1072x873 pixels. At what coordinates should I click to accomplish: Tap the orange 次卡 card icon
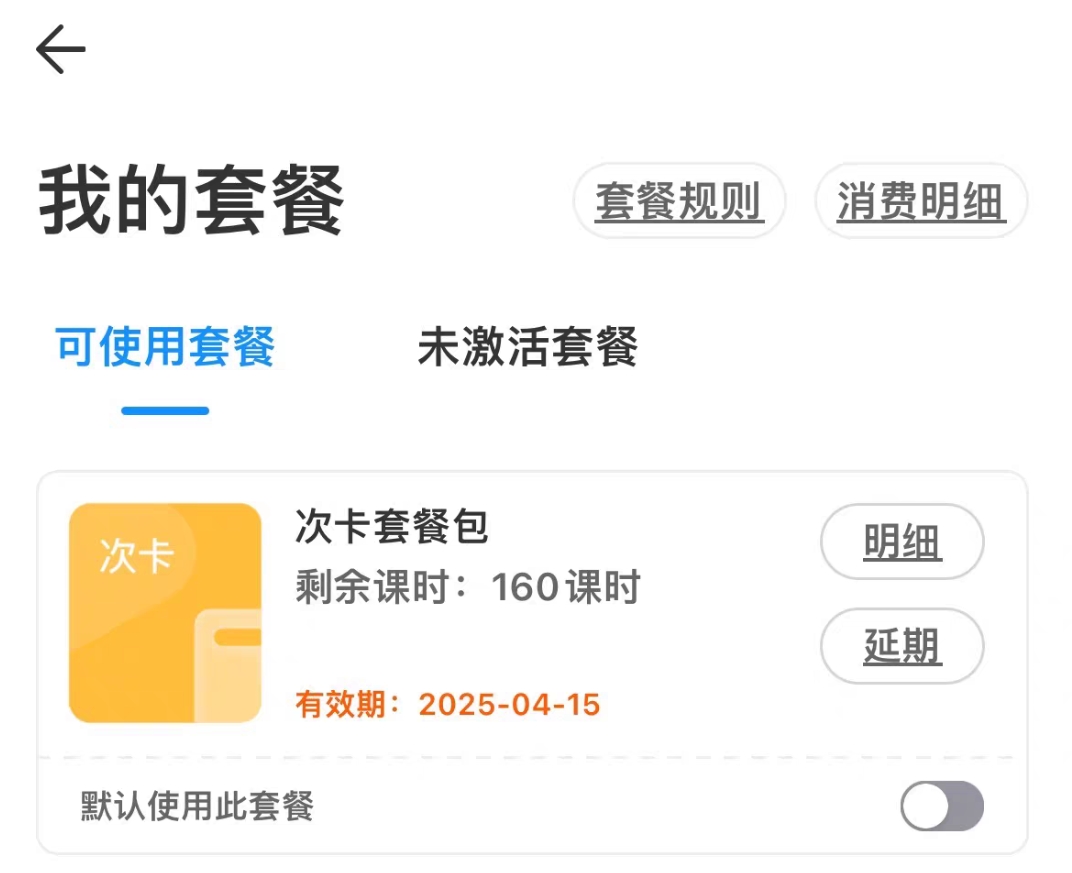[165, 613]
